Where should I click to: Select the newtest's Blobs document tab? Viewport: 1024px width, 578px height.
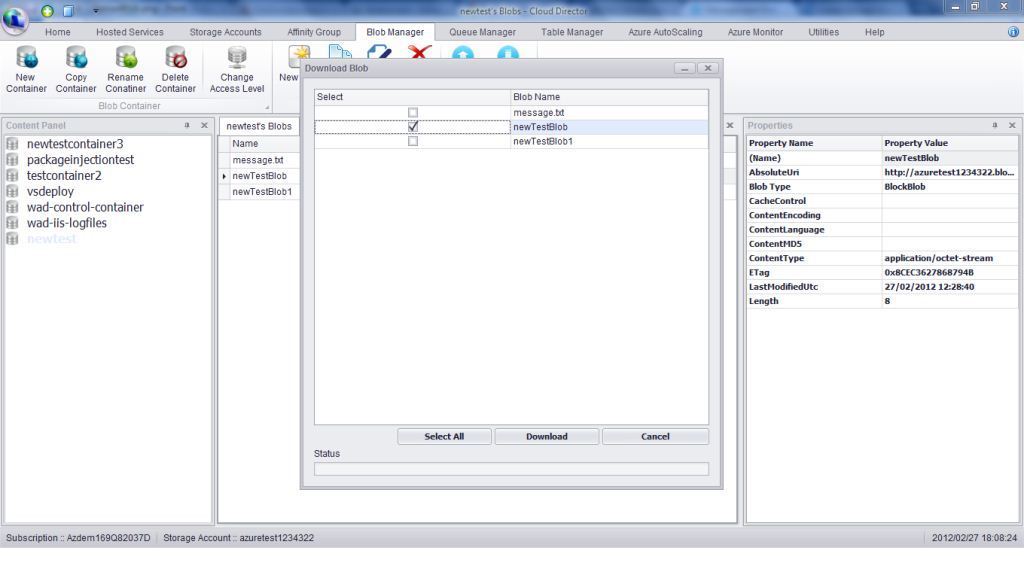coord(259,126)
